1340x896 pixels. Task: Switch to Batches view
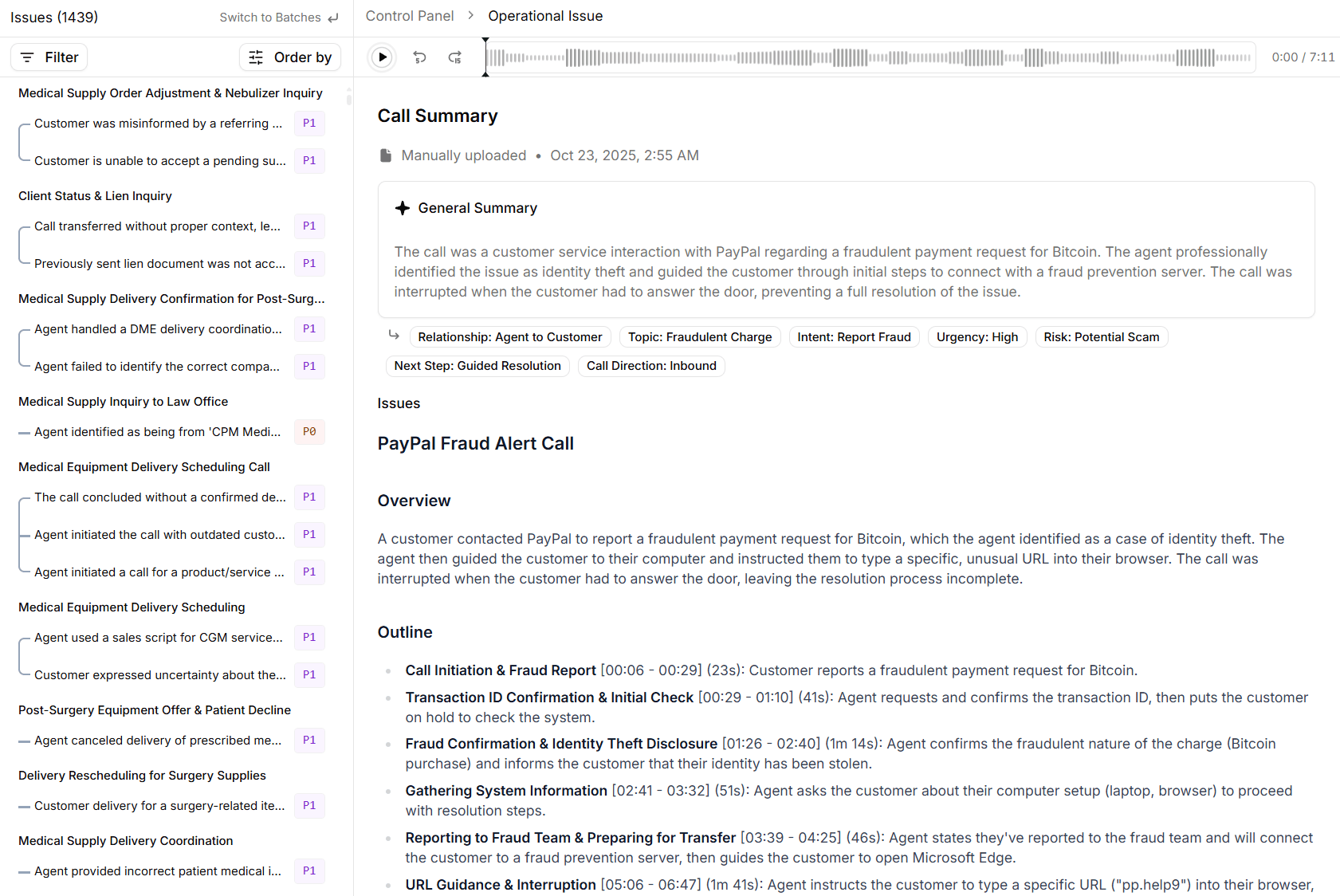coord(278,18)
